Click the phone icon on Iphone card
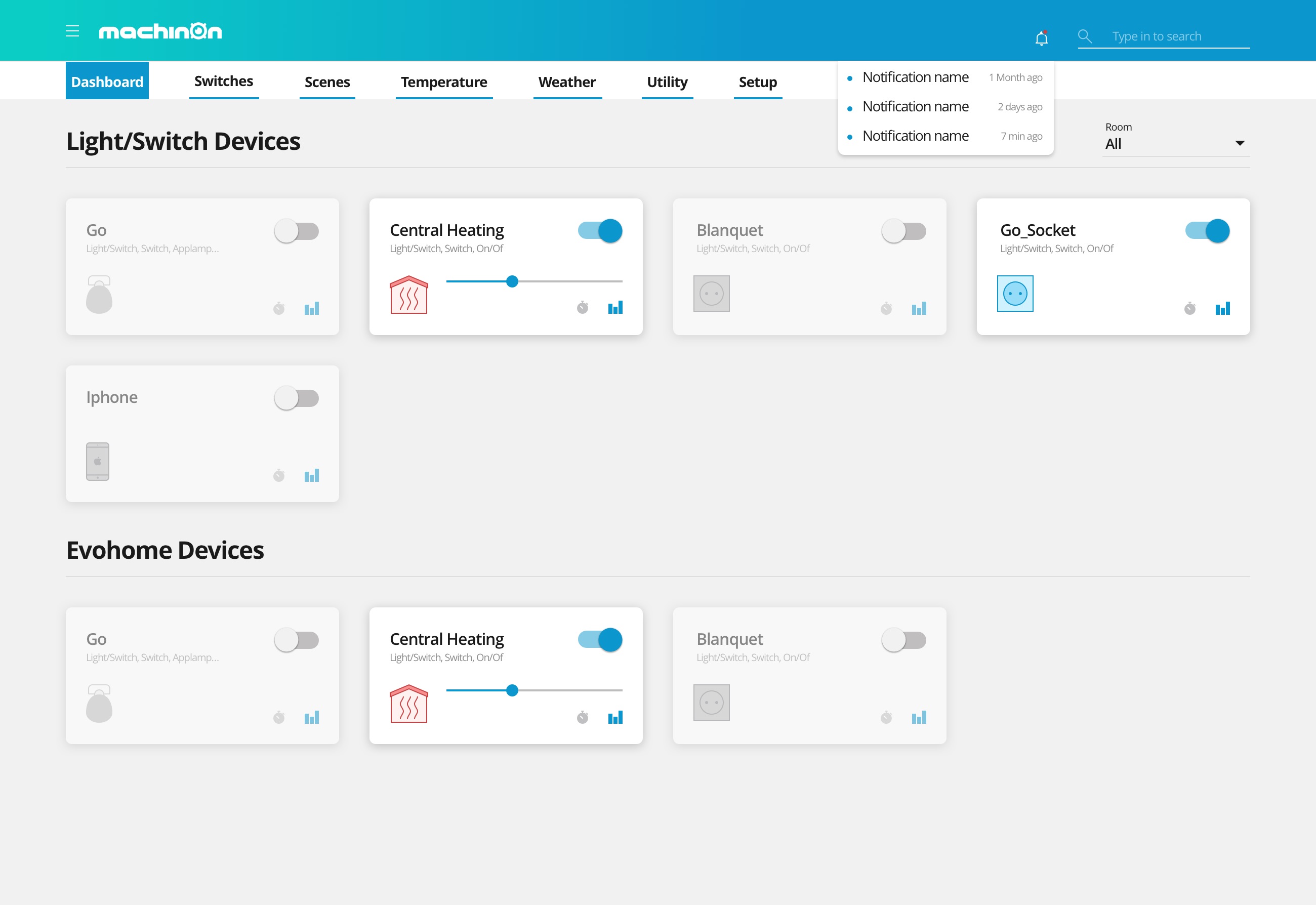1316x905 pixels. (x=98, y=462)
